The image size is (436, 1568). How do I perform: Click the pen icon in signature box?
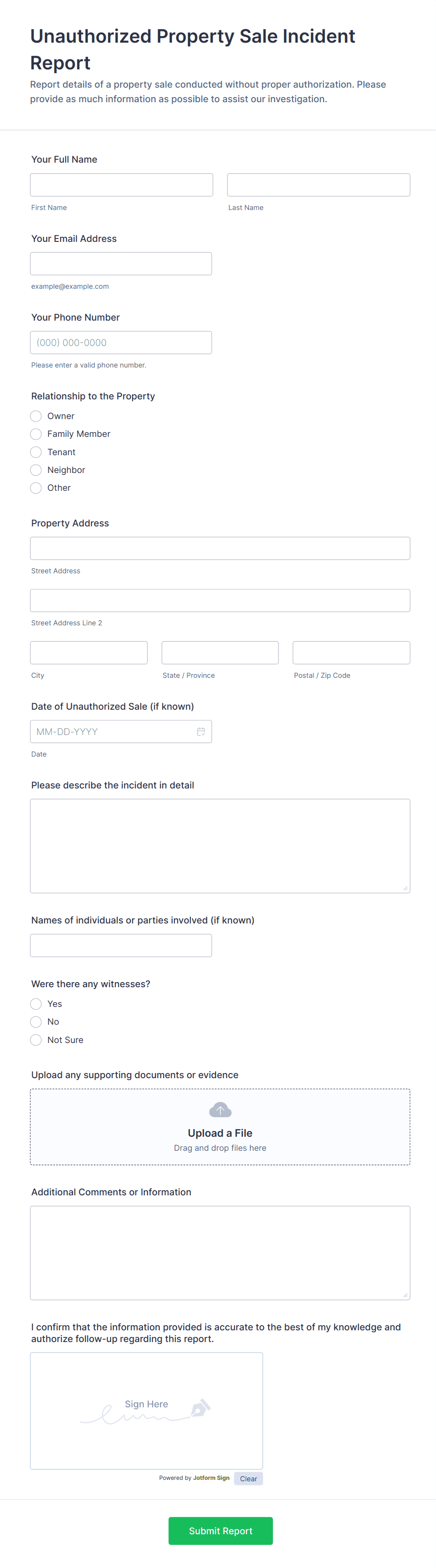(200, 1408)
